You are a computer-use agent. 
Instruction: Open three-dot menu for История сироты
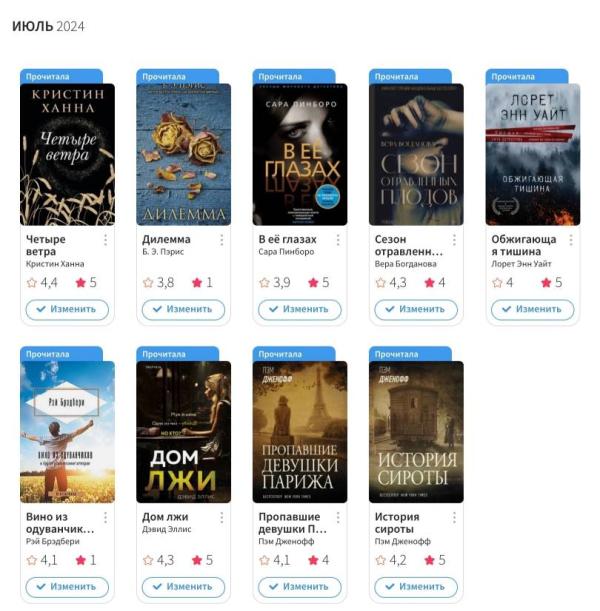454,517
